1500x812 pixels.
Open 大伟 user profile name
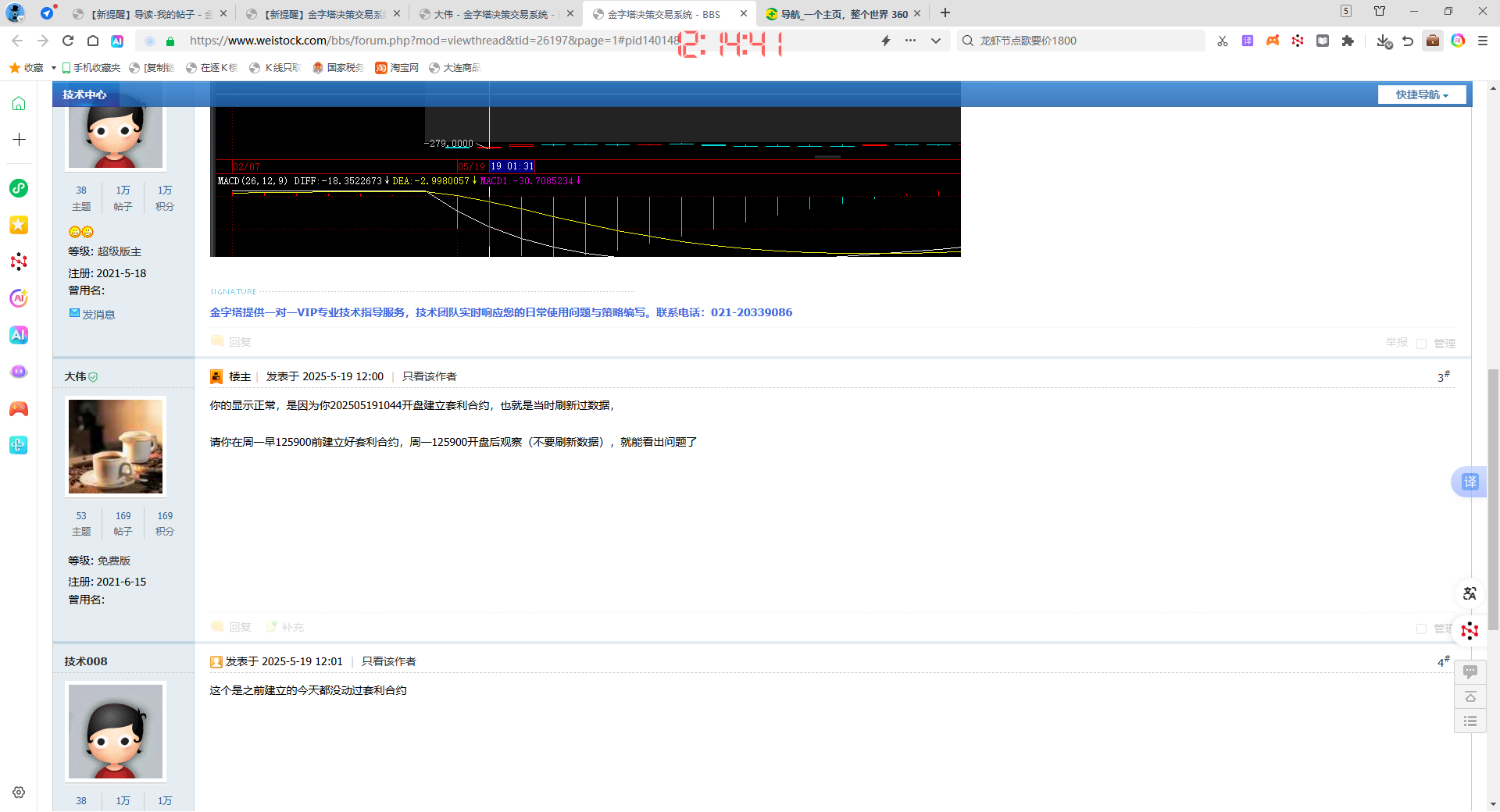pos(75,376)
